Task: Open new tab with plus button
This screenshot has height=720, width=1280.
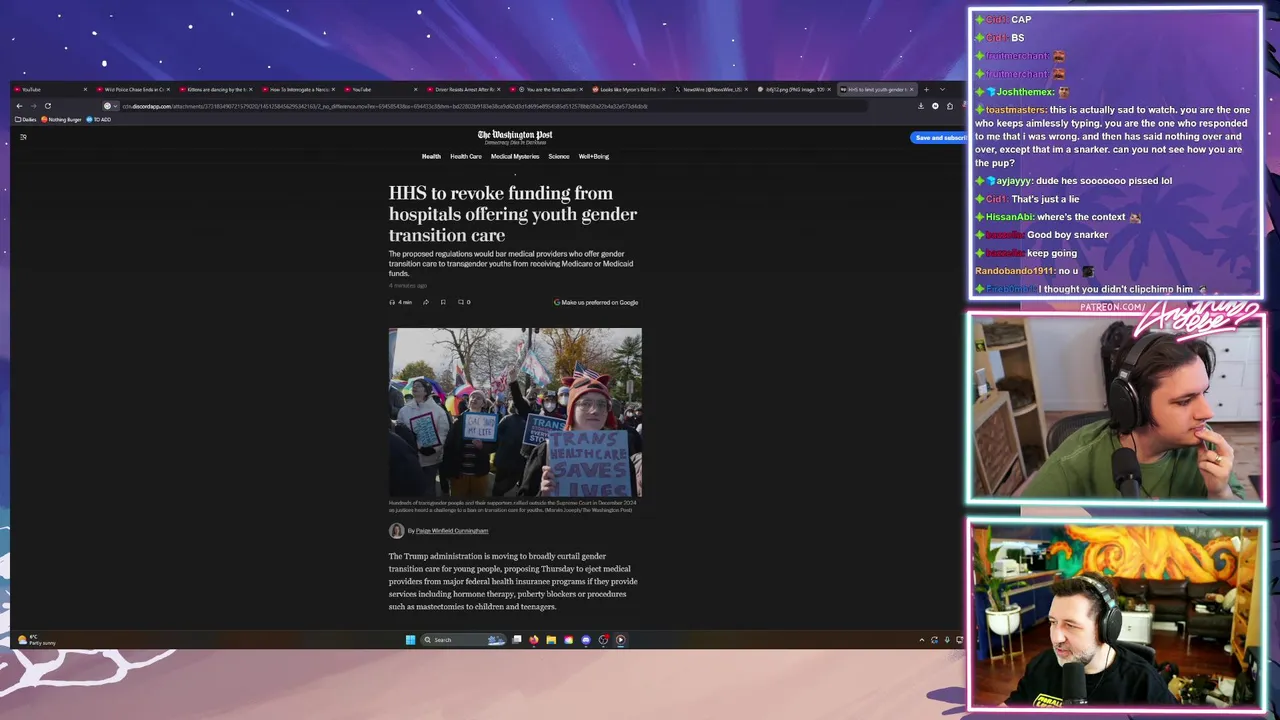Action: pos(926,90)
